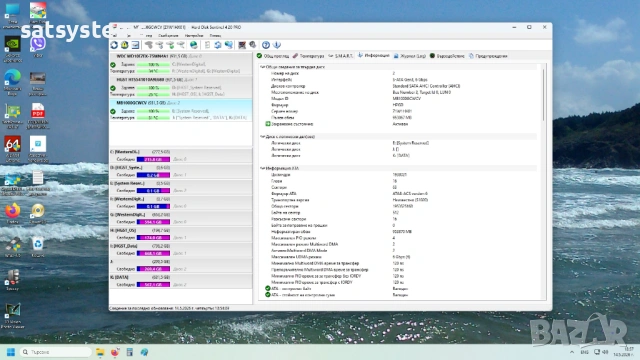Click the globe icon in the toolbar
Image resolution: width=640 pixels, height=360 pixels.
pyautogui.click(x=194, y=45)
